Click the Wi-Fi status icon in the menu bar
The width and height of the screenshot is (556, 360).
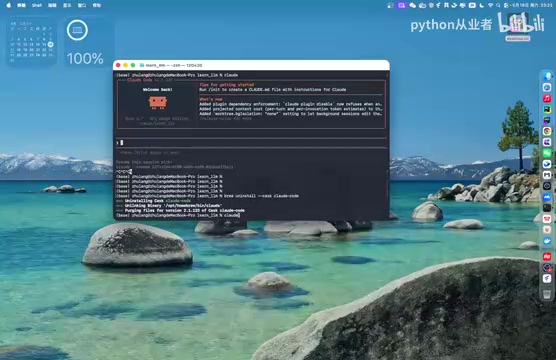pos(490,5)
